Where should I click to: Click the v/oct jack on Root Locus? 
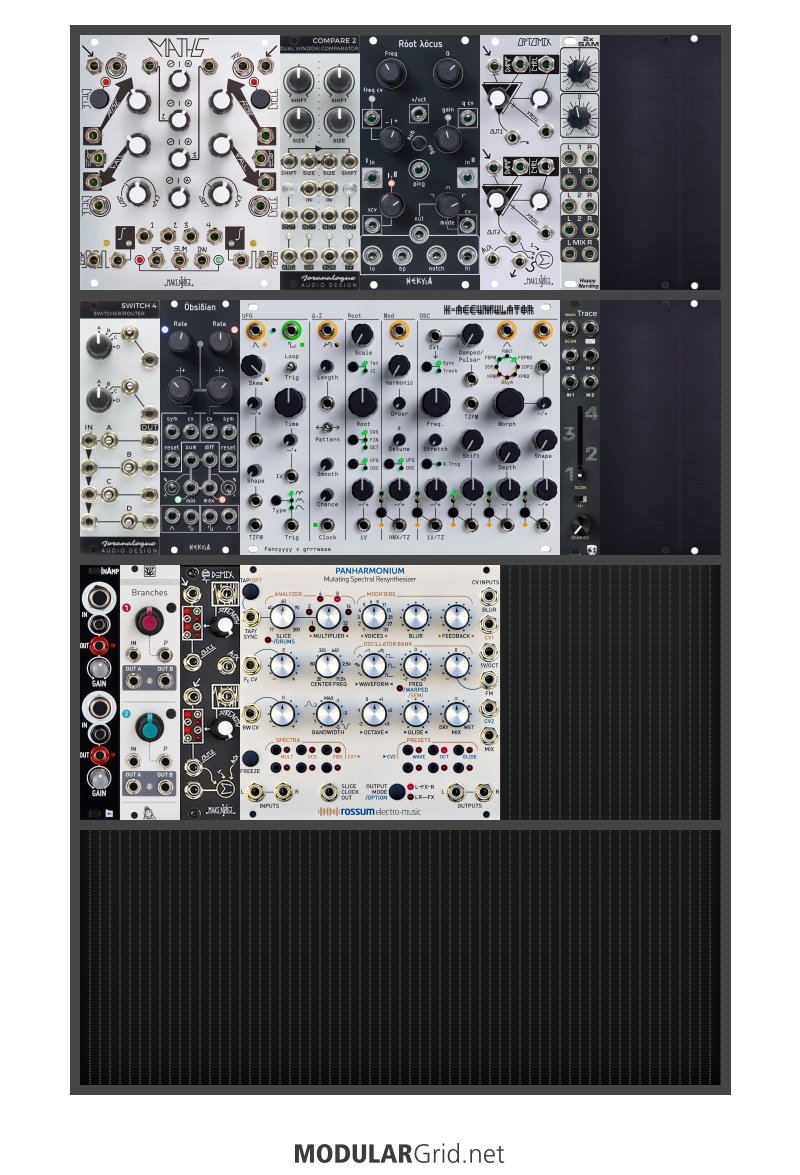[419, 114]
